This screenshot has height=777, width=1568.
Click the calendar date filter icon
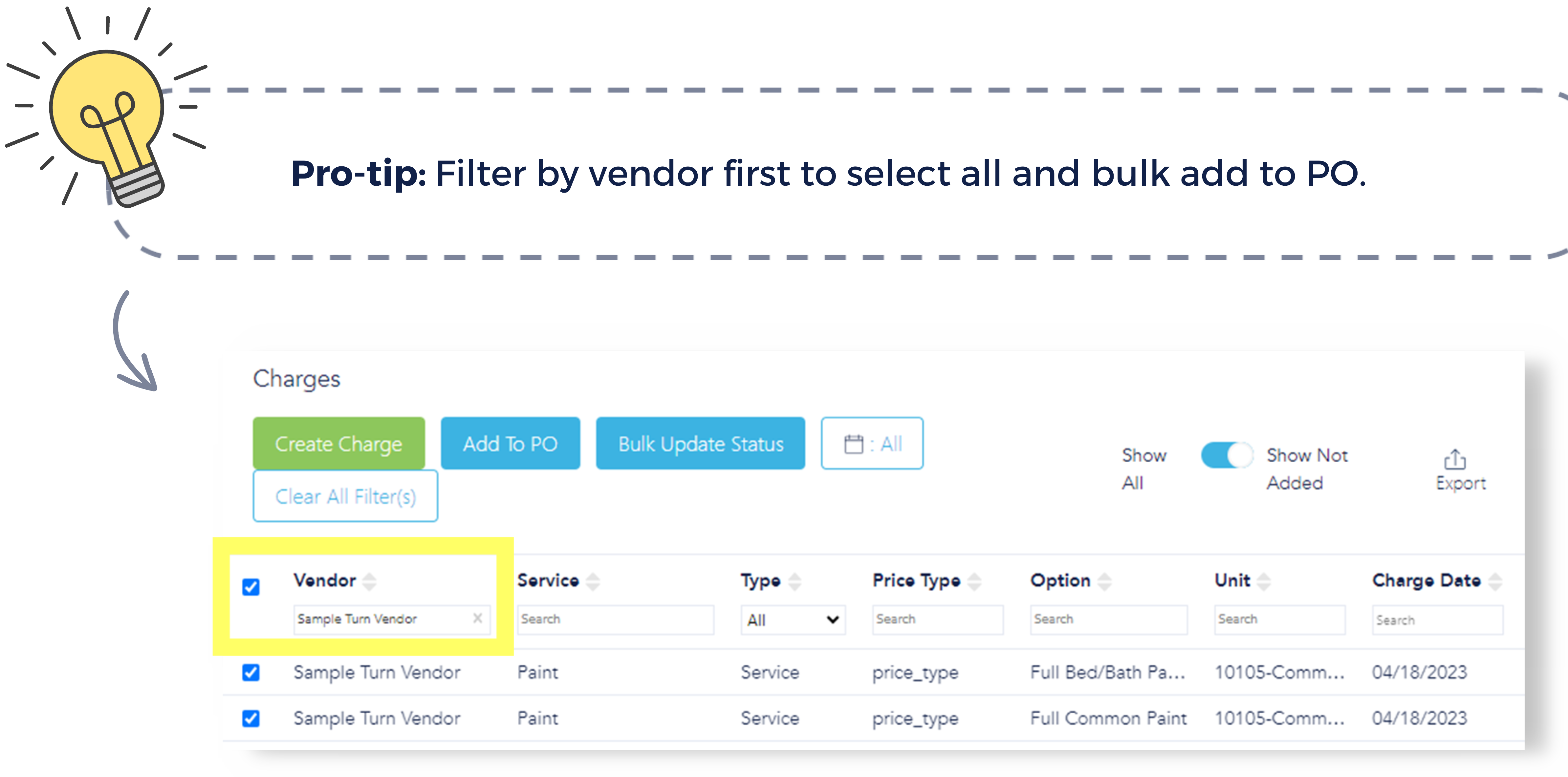pyautogui.click(x=853, y=444)
